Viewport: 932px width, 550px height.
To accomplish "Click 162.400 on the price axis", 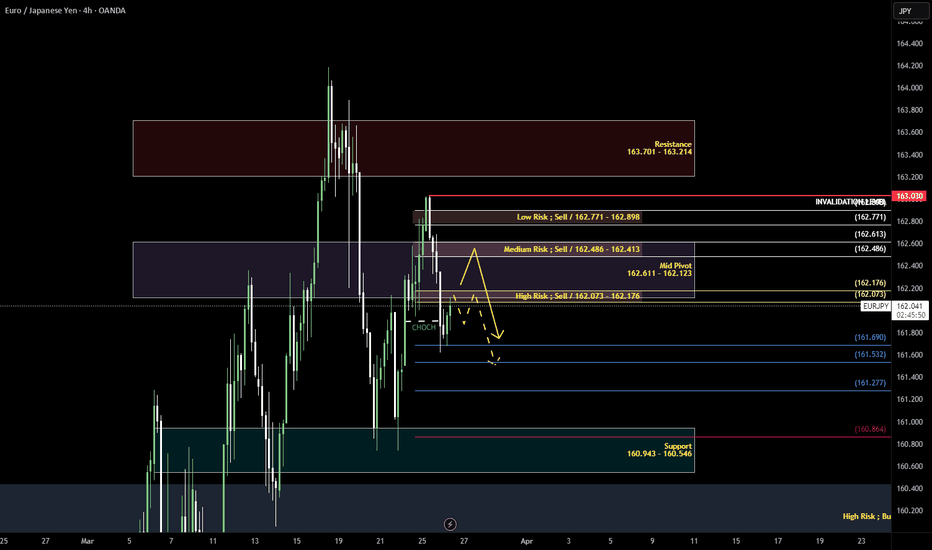I will [909, 266].
